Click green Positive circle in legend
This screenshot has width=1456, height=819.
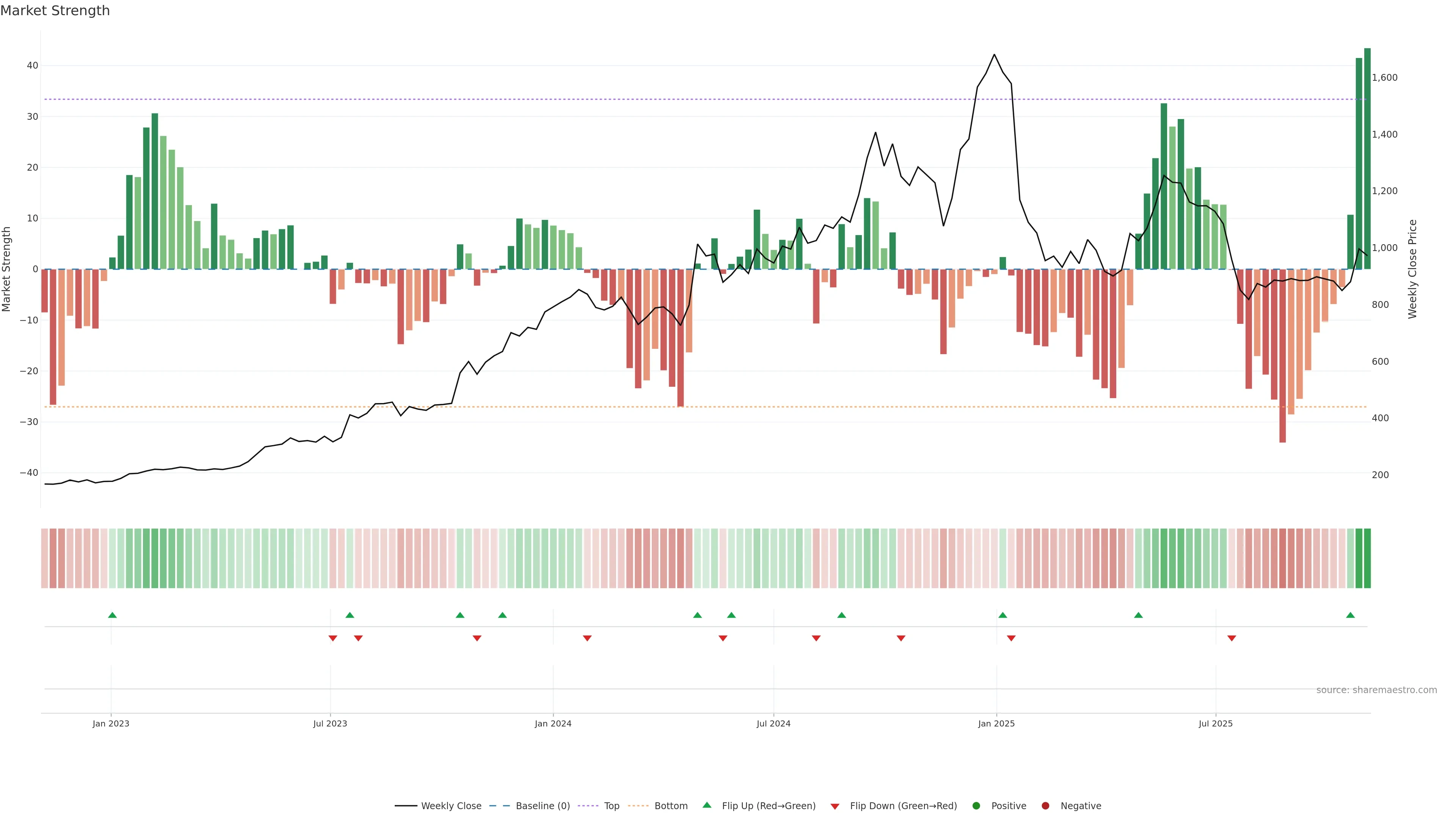click(x=976, y=806)
